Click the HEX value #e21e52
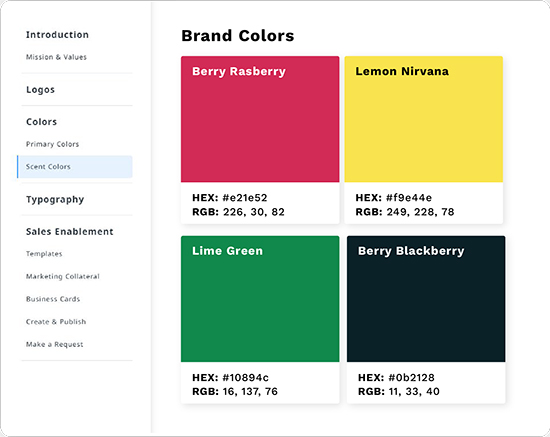 click(245, 198)
